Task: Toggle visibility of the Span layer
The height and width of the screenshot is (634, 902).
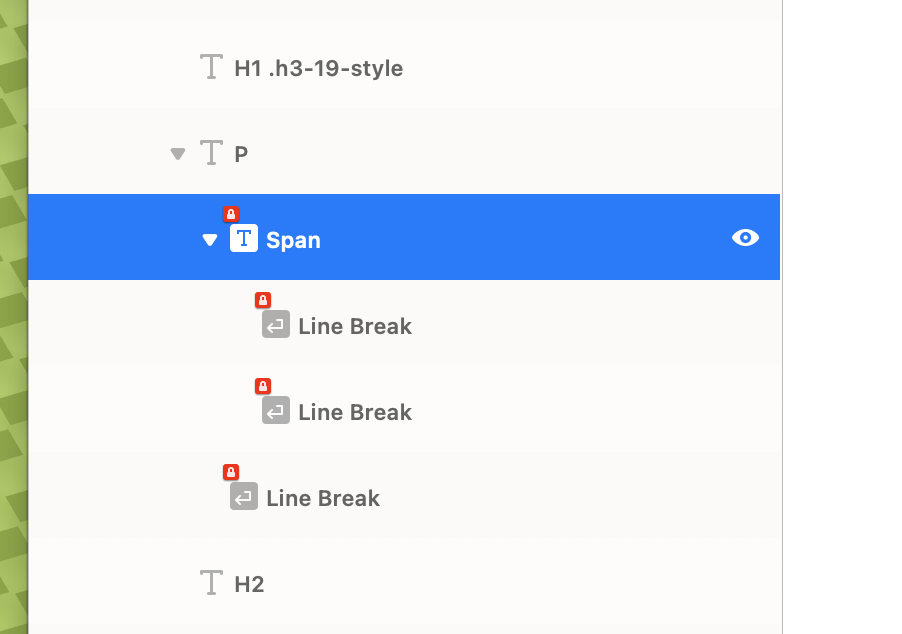Action: coord(745,238)
